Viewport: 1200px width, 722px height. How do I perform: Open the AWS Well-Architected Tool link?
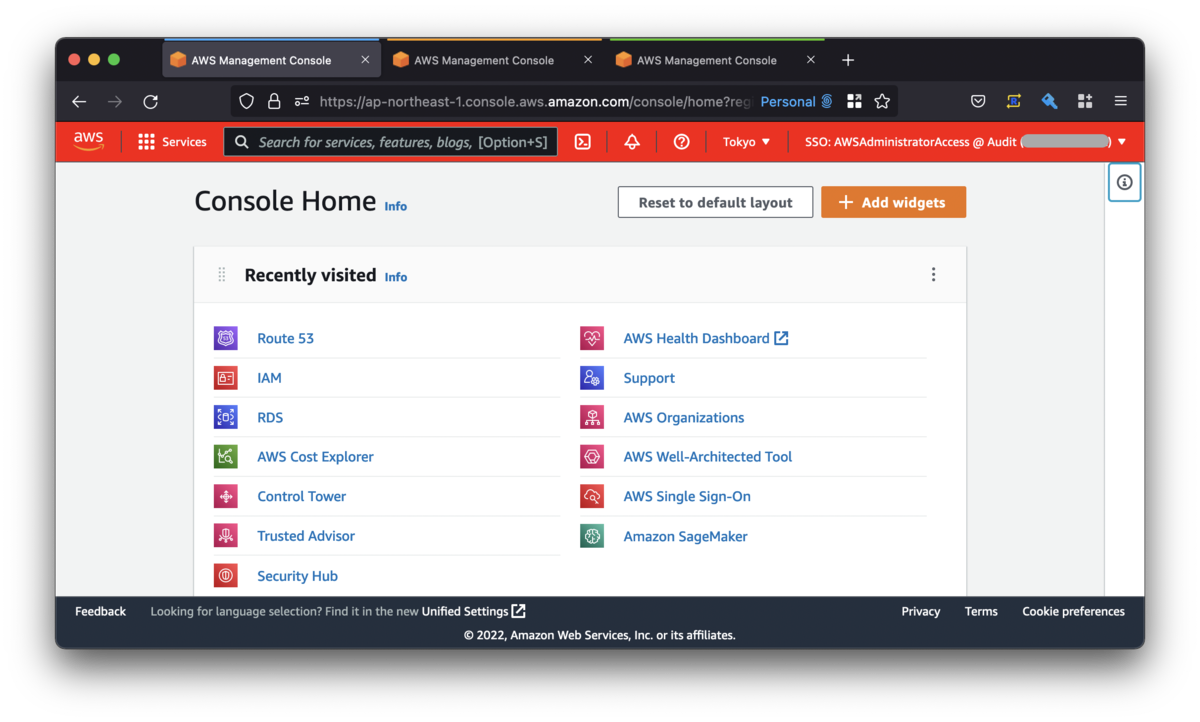coord(708,457)
